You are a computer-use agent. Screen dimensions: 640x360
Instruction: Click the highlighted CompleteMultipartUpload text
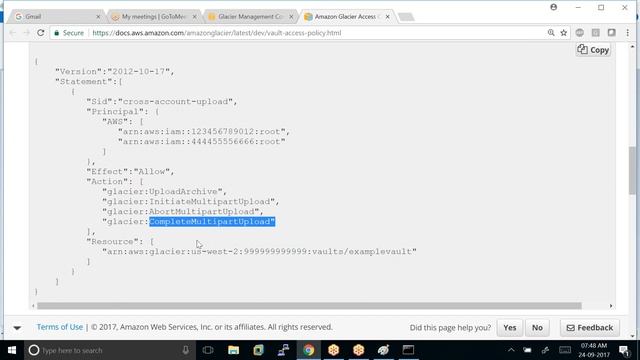212,222
